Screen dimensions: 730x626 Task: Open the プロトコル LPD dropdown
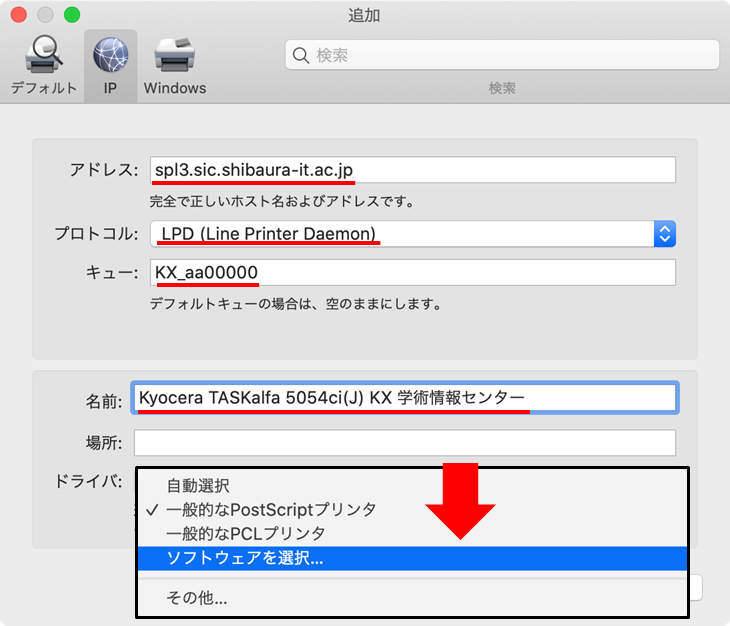point(412,234)
